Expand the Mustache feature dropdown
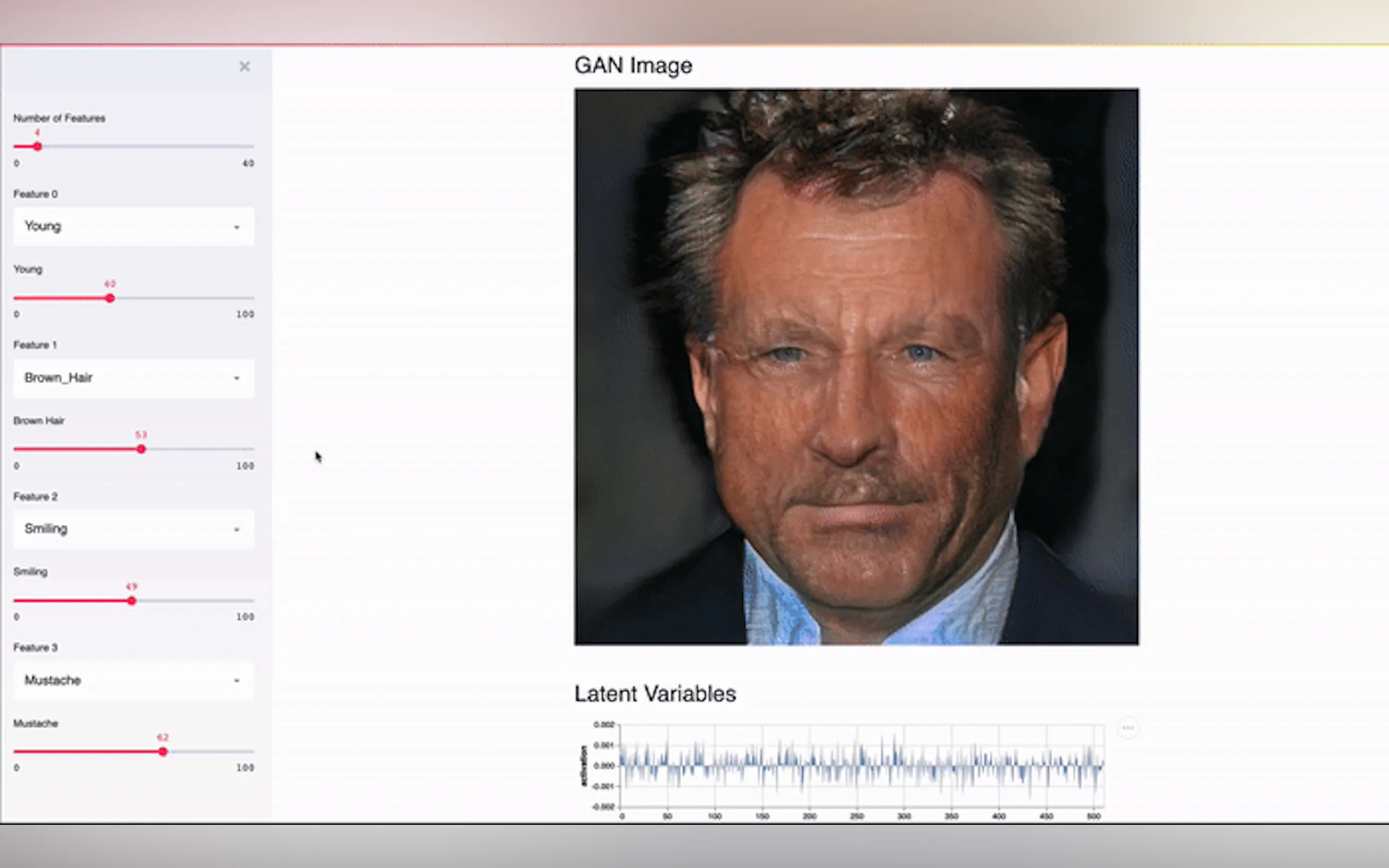The height and width of the screenshot is (868, 1389). (x=133, y=681)
